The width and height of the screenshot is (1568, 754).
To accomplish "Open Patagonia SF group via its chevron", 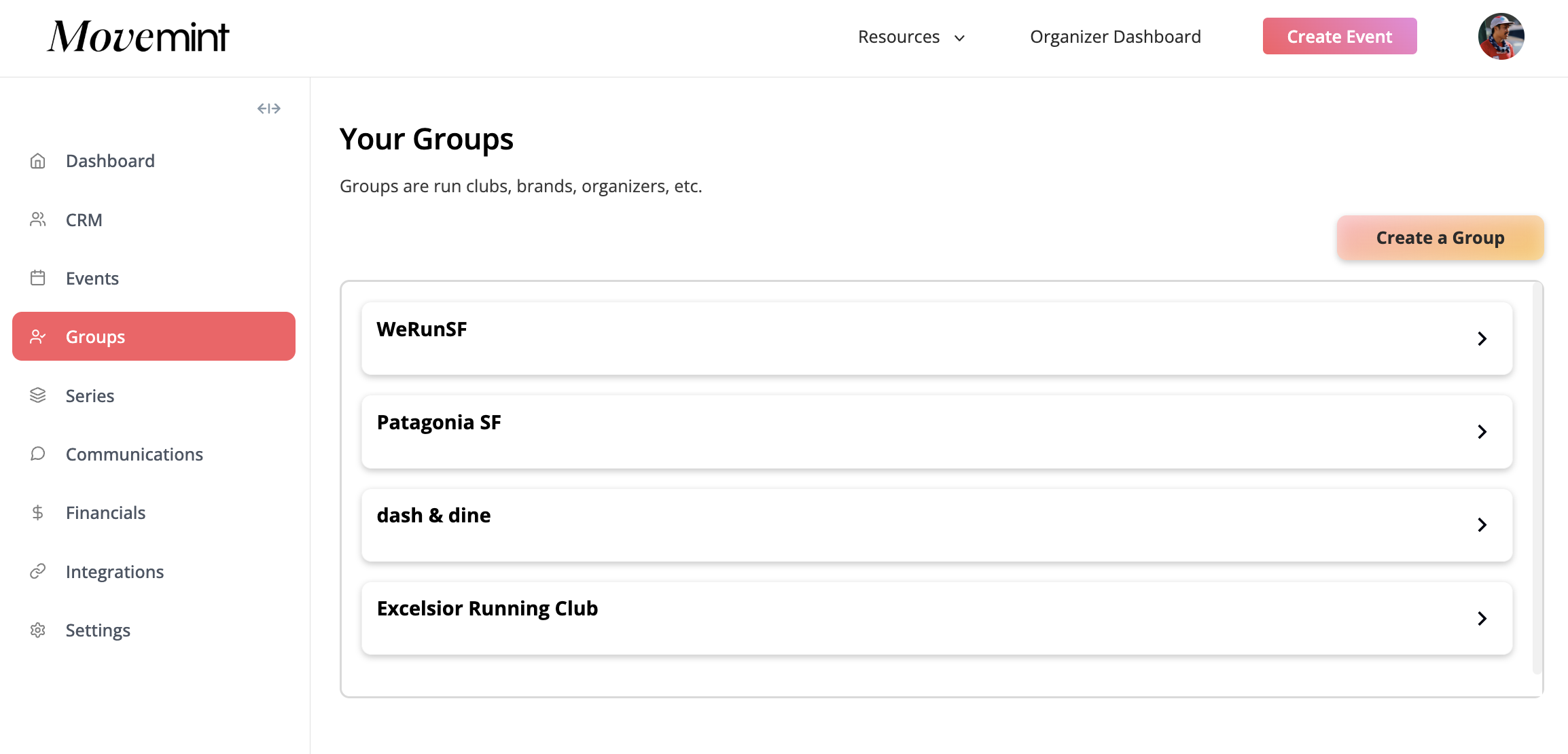I will pos(1482,431).
